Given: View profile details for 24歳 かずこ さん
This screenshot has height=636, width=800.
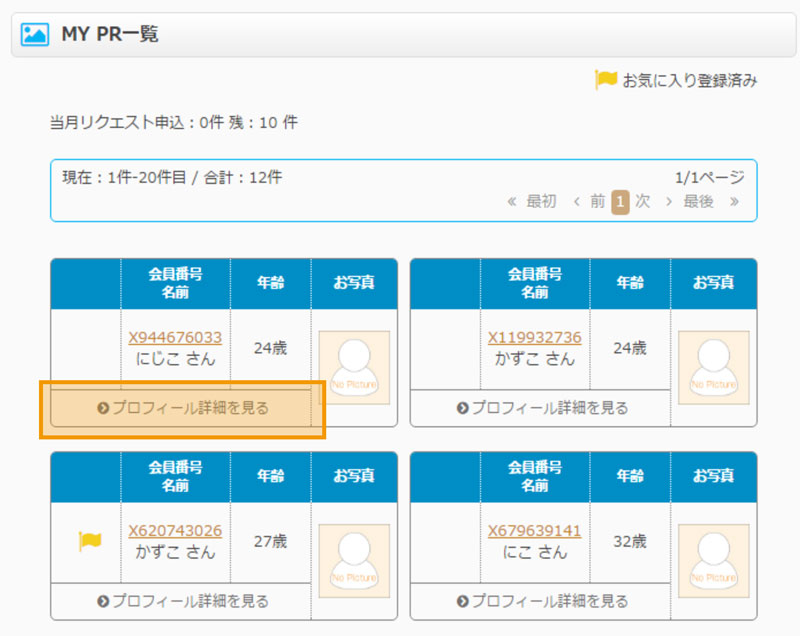Looking at the screenshot, I should pyautogui.click(x=541, y=408).
